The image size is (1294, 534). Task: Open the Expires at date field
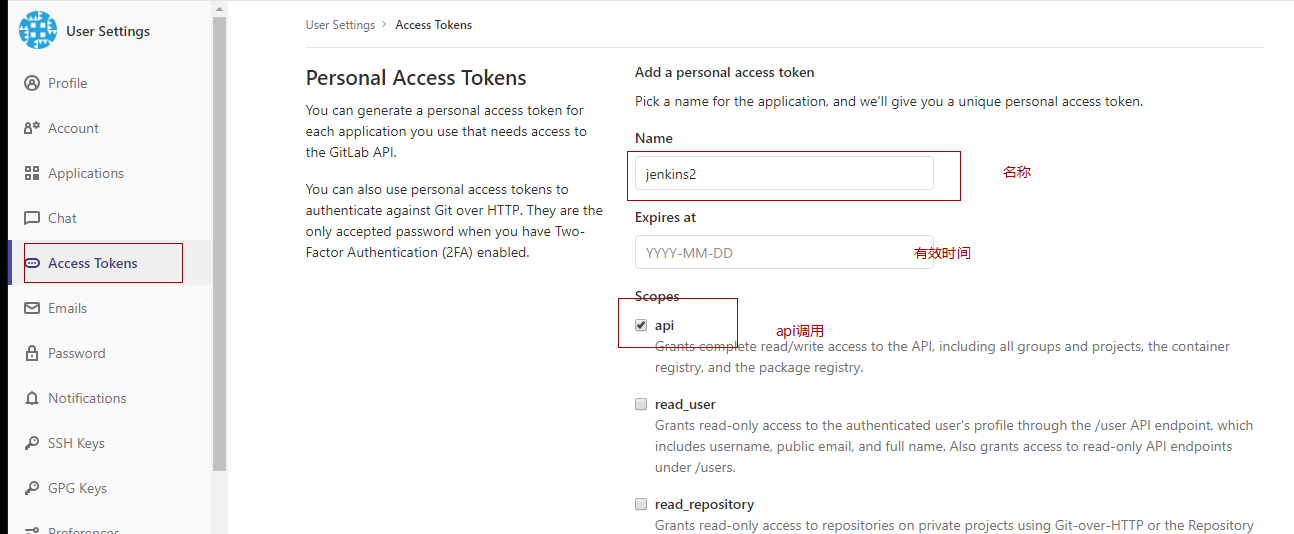[x=784, y=252]
